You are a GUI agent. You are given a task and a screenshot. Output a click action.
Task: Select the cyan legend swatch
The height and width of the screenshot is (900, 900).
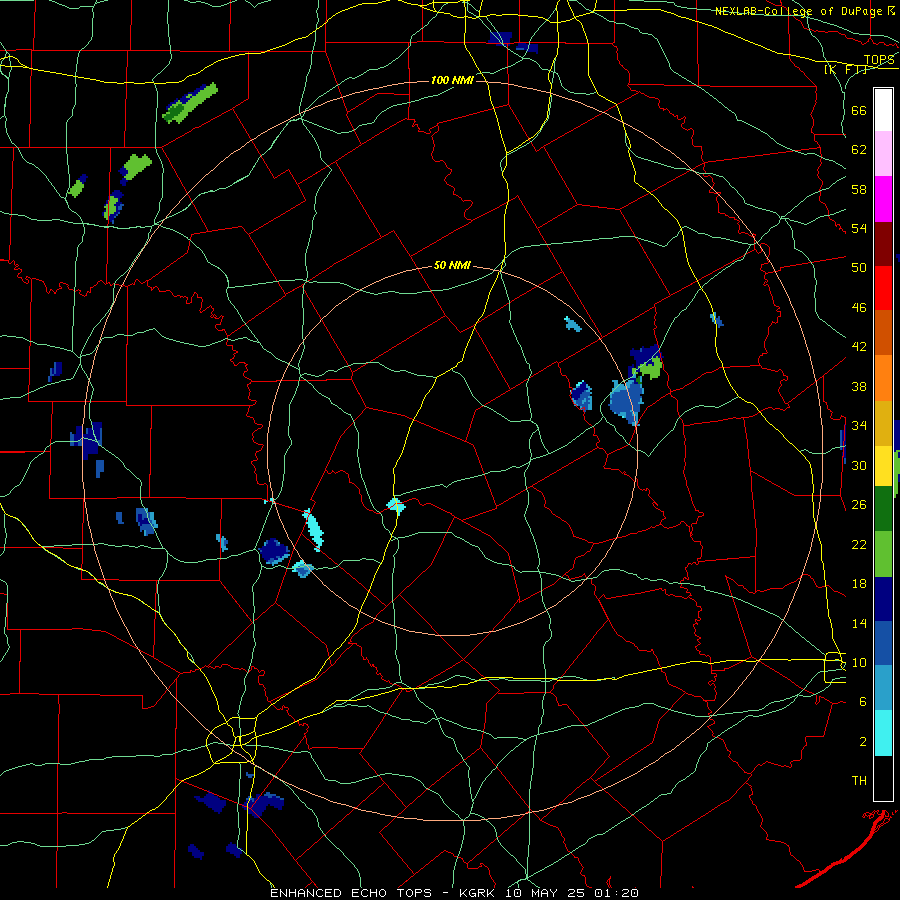click(x=883, y=733)
